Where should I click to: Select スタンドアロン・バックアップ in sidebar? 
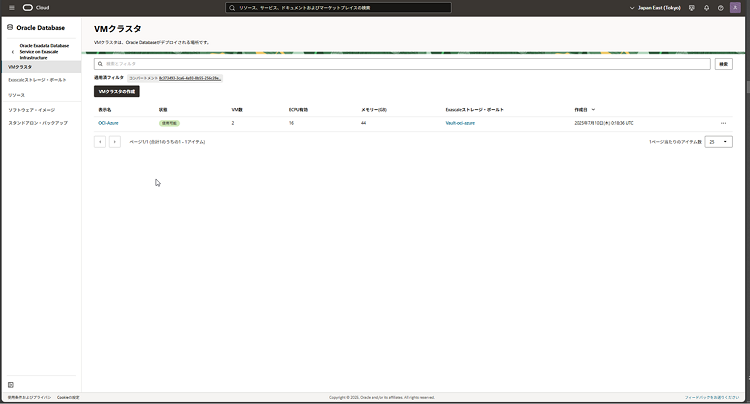point(38,122)
